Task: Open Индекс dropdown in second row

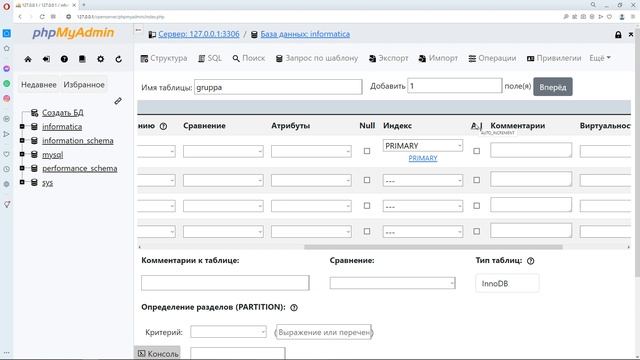Action: click(x=423, y=180)
